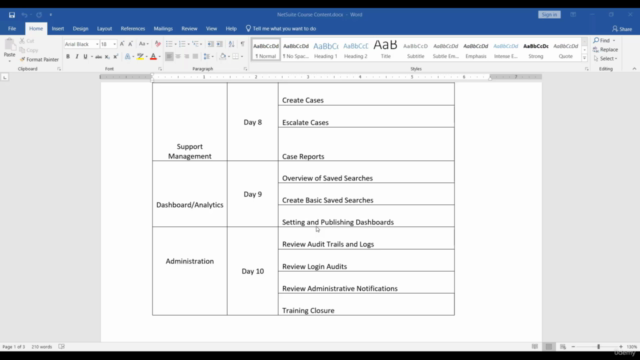Apply the Title style
The width and height of the screenshot is (640, 360).
(385, 50)
